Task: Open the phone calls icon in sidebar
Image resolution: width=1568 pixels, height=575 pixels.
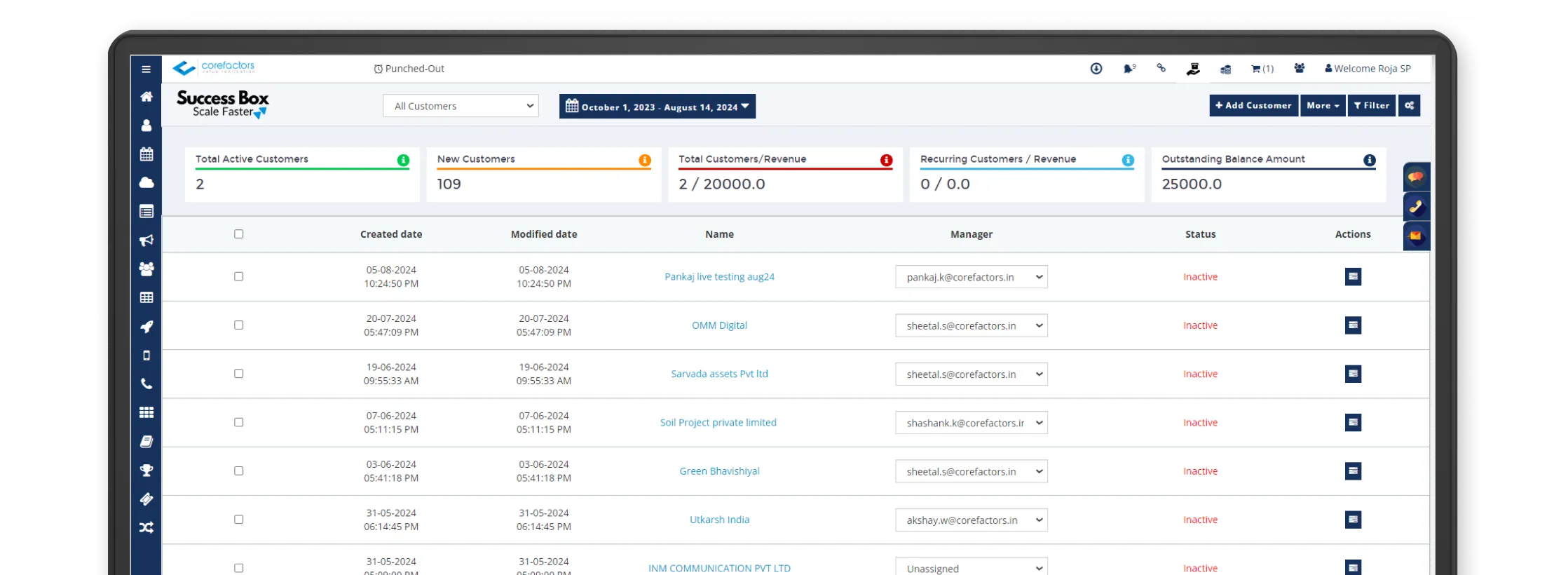Action: pyautogui.click(x=146, y=384)
